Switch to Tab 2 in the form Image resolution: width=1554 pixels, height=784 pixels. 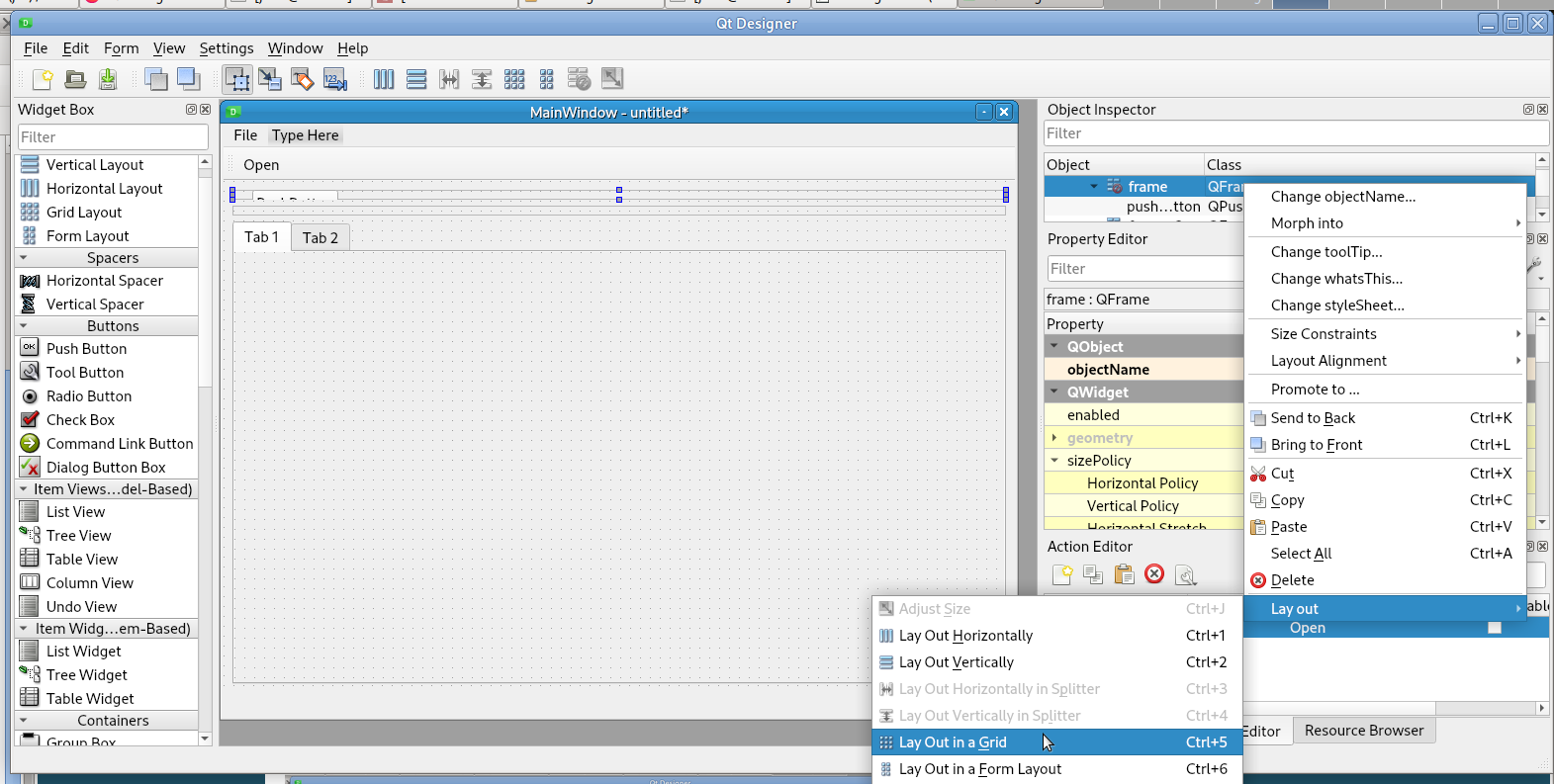(x=320, y=238)
